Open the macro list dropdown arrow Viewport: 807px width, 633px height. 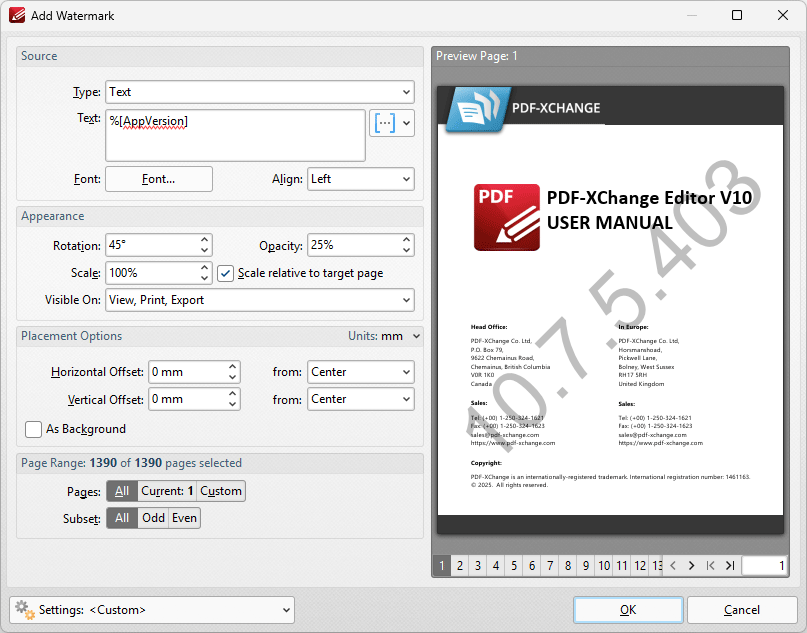point(407,123)
